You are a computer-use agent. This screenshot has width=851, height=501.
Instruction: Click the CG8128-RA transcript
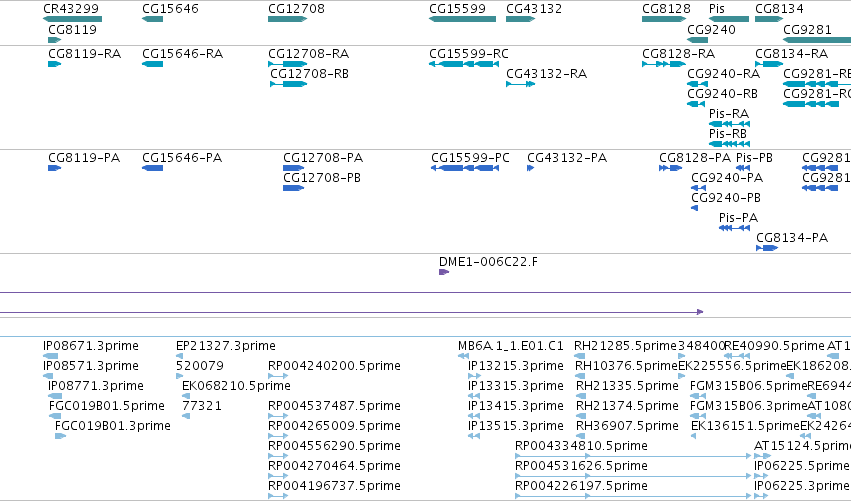664,64
